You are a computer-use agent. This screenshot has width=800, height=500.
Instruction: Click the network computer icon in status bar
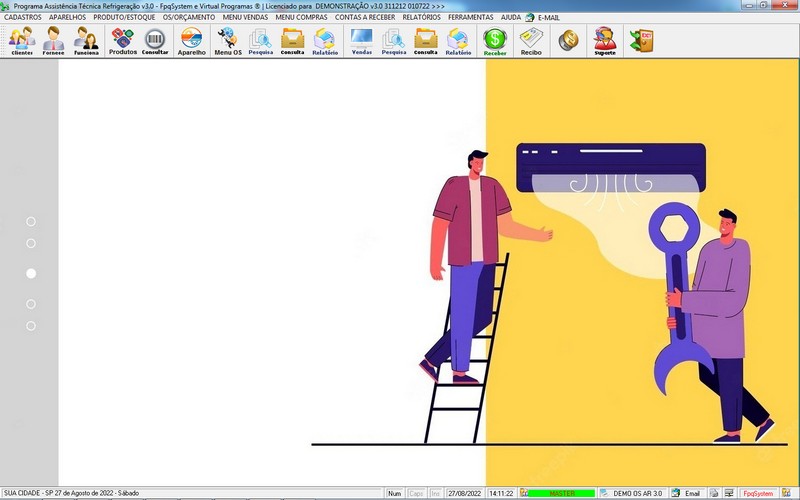729,493
